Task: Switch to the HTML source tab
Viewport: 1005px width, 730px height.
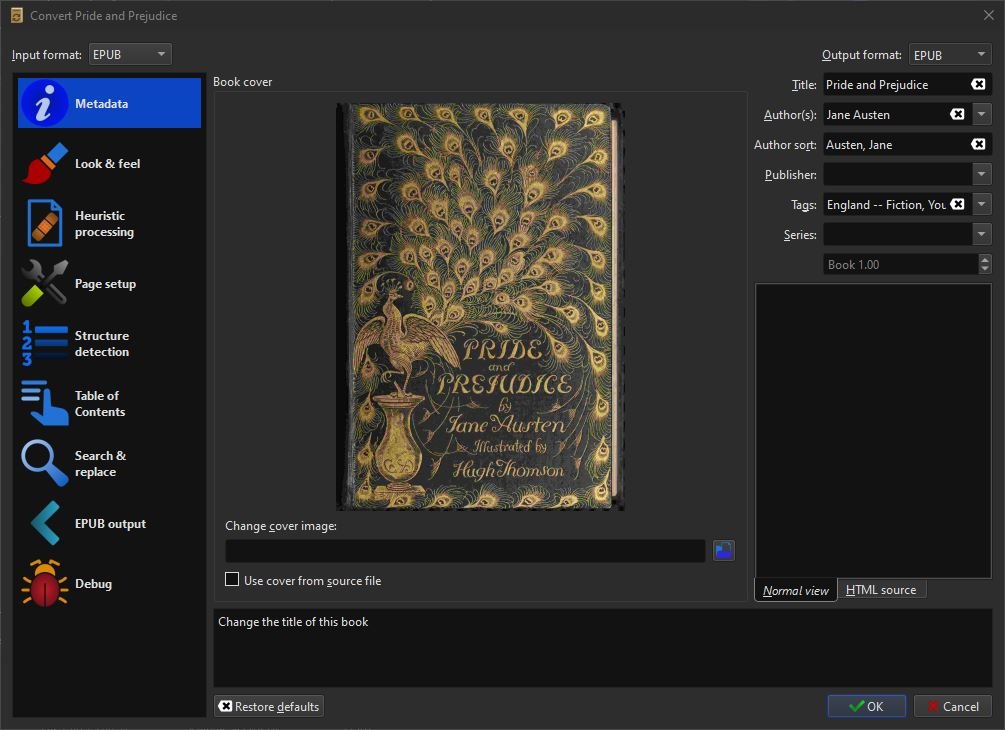Action: 881,590
